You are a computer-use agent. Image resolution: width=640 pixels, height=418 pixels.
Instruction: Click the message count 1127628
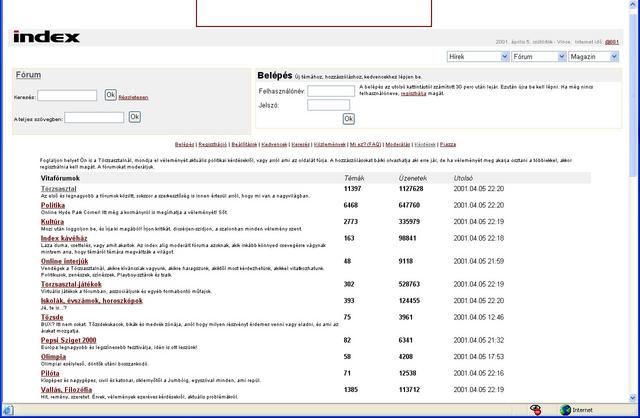(x=411, y=189)
